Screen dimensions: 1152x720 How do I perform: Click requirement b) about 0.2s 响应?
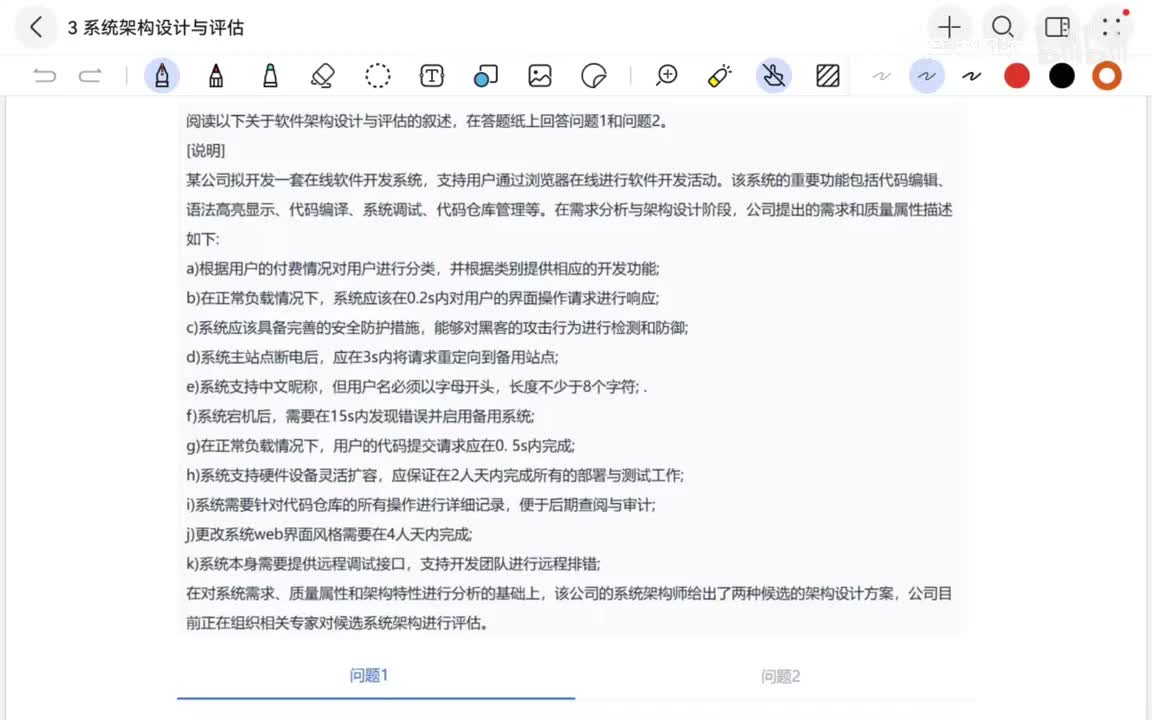pos(422,298)
